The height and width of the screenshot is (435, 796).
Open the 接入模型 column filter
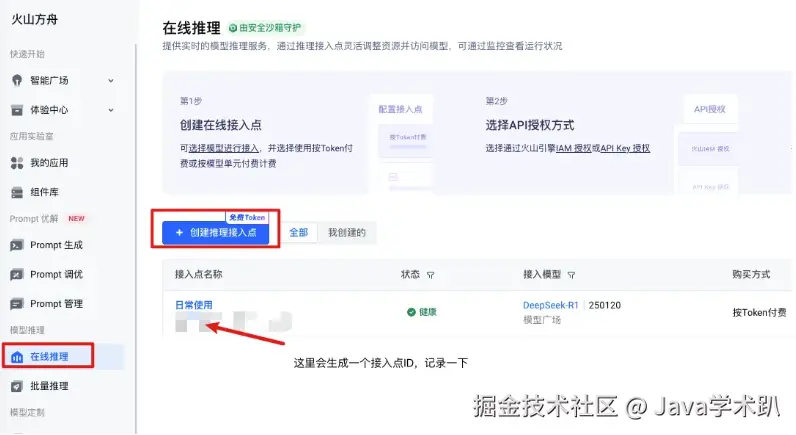coord(571,275)
